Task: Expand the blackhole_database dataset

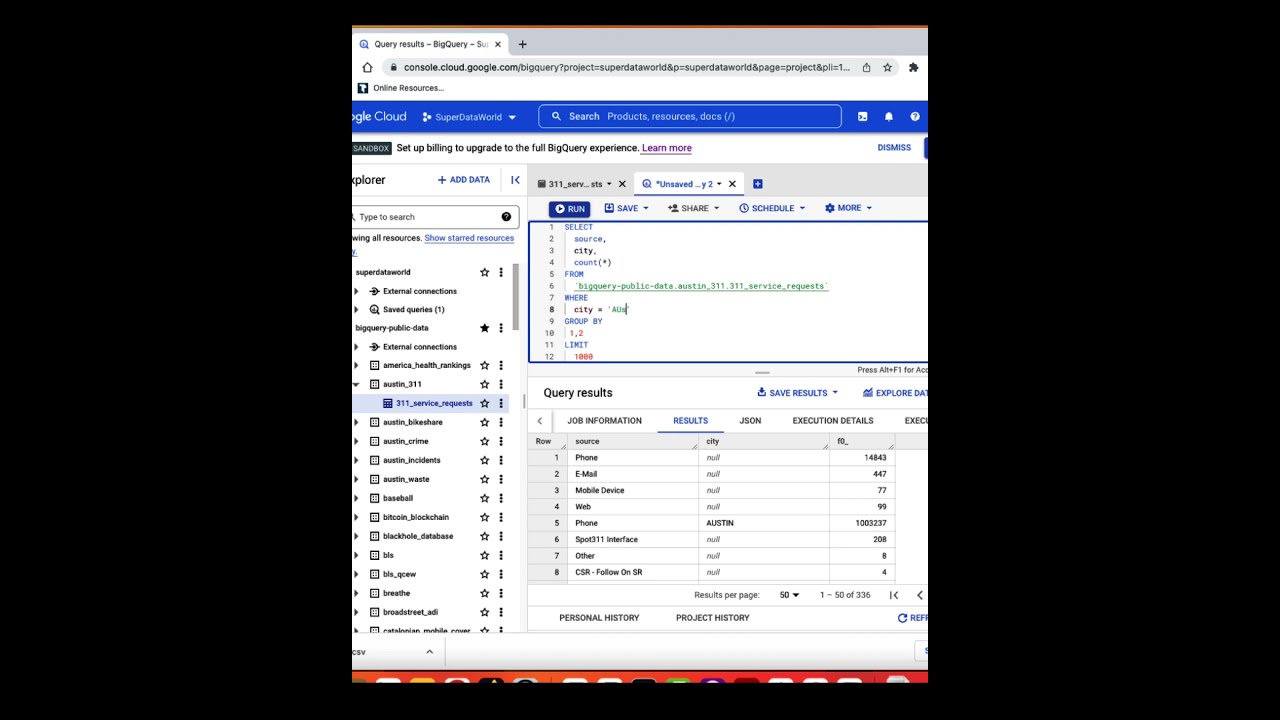Action: (x=356, y=536)
